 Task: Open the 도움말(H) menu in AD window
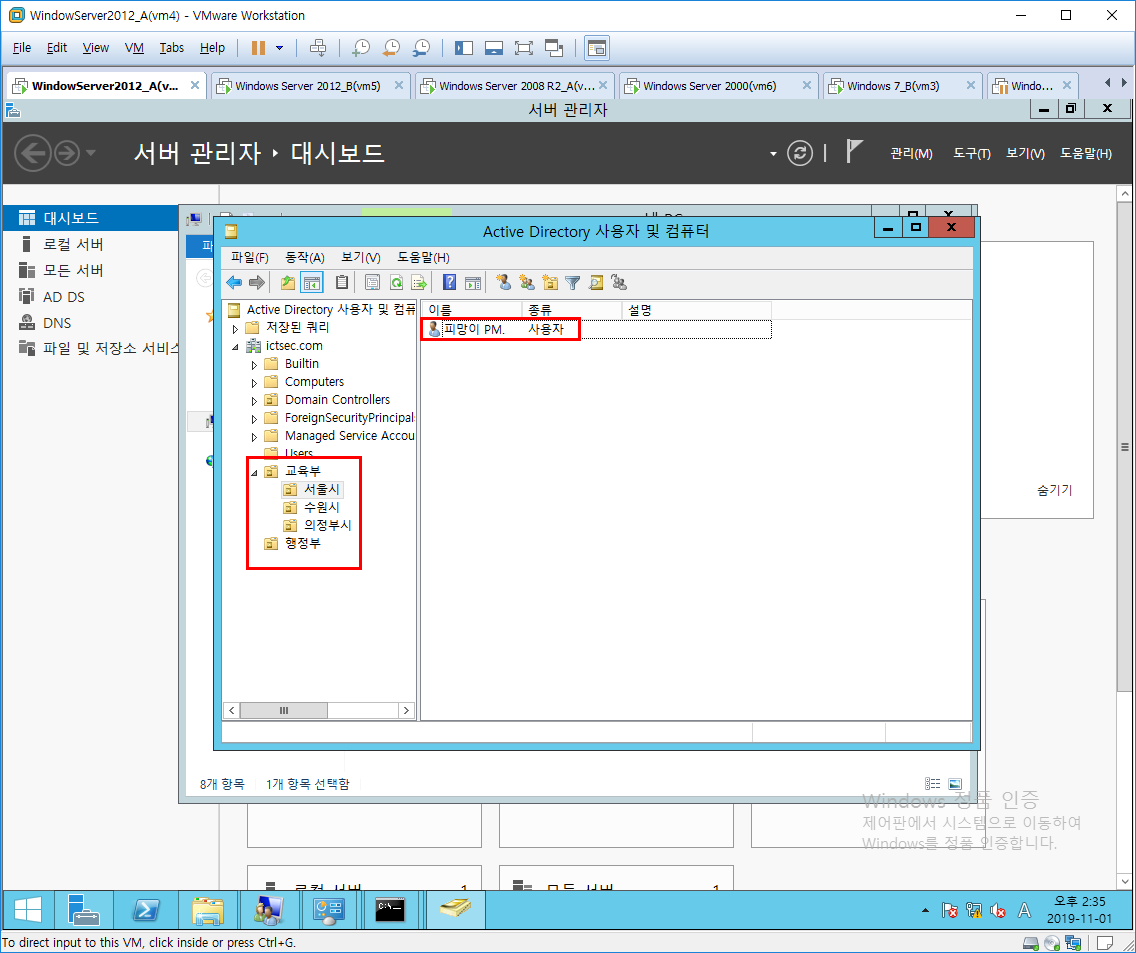point(423,257)
